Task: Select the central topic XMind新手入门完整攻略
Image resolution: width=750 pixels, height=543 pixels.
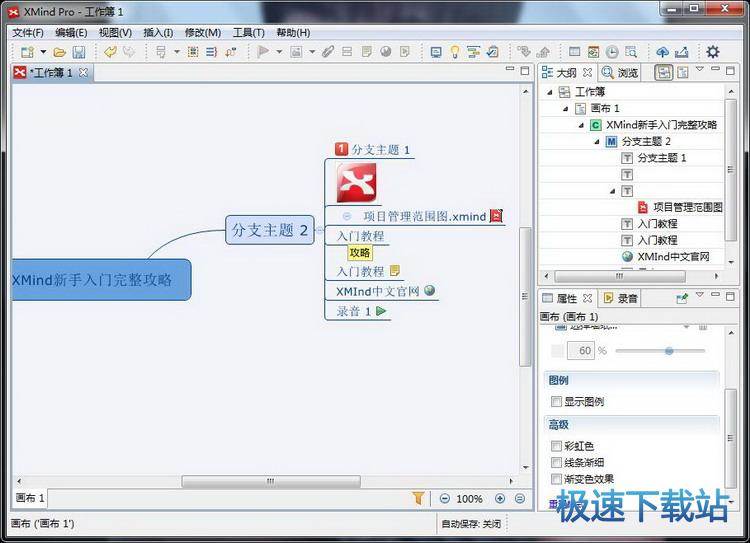Action: point(101,280)
